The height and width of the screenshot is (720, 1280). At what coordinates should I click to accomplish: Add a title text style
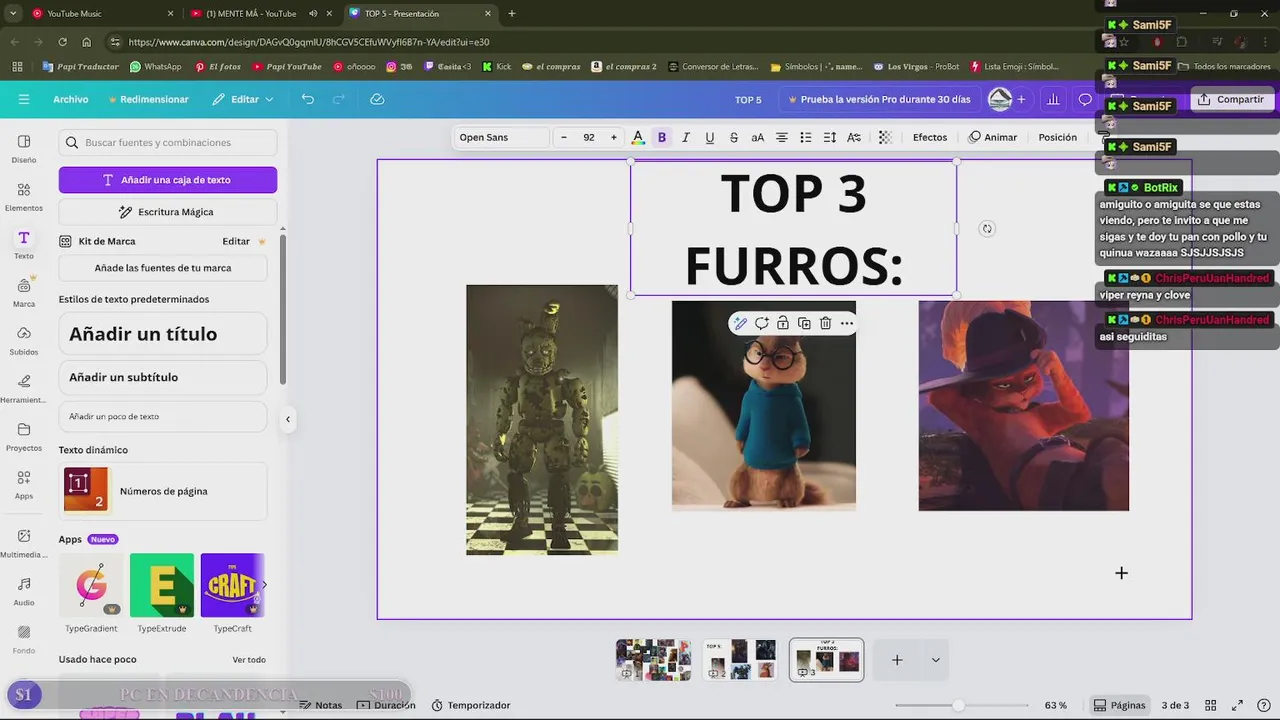click(x=163, y=334)
